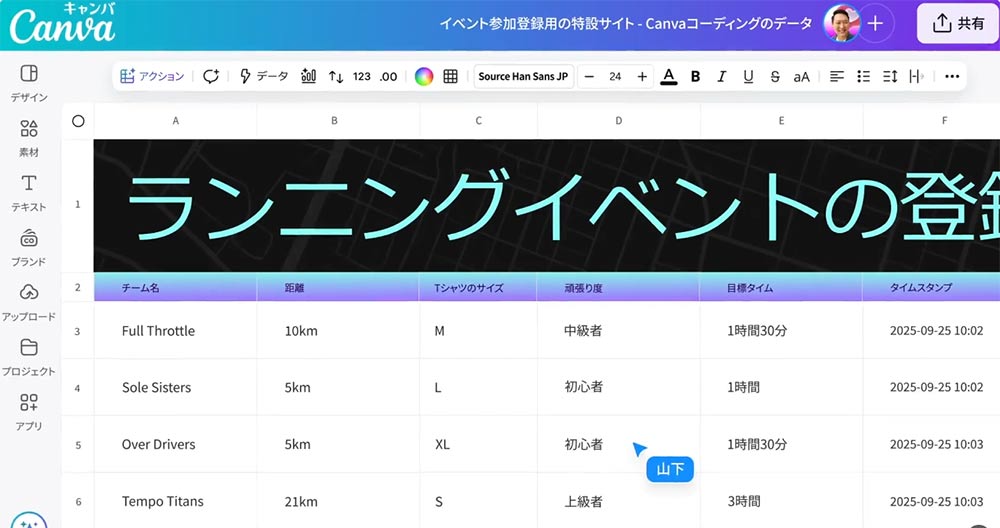Open the 素材 elements panel

tap(29, 136)
